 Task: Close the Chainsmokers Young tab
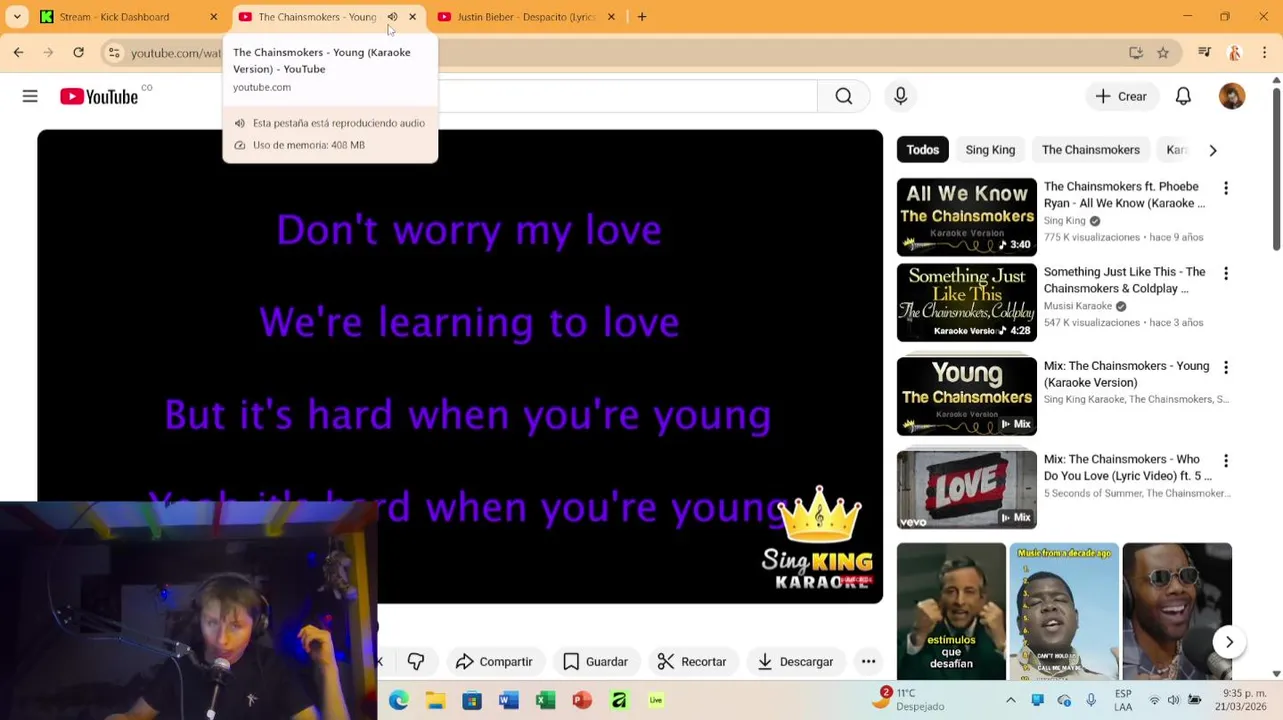pos(412,17)
